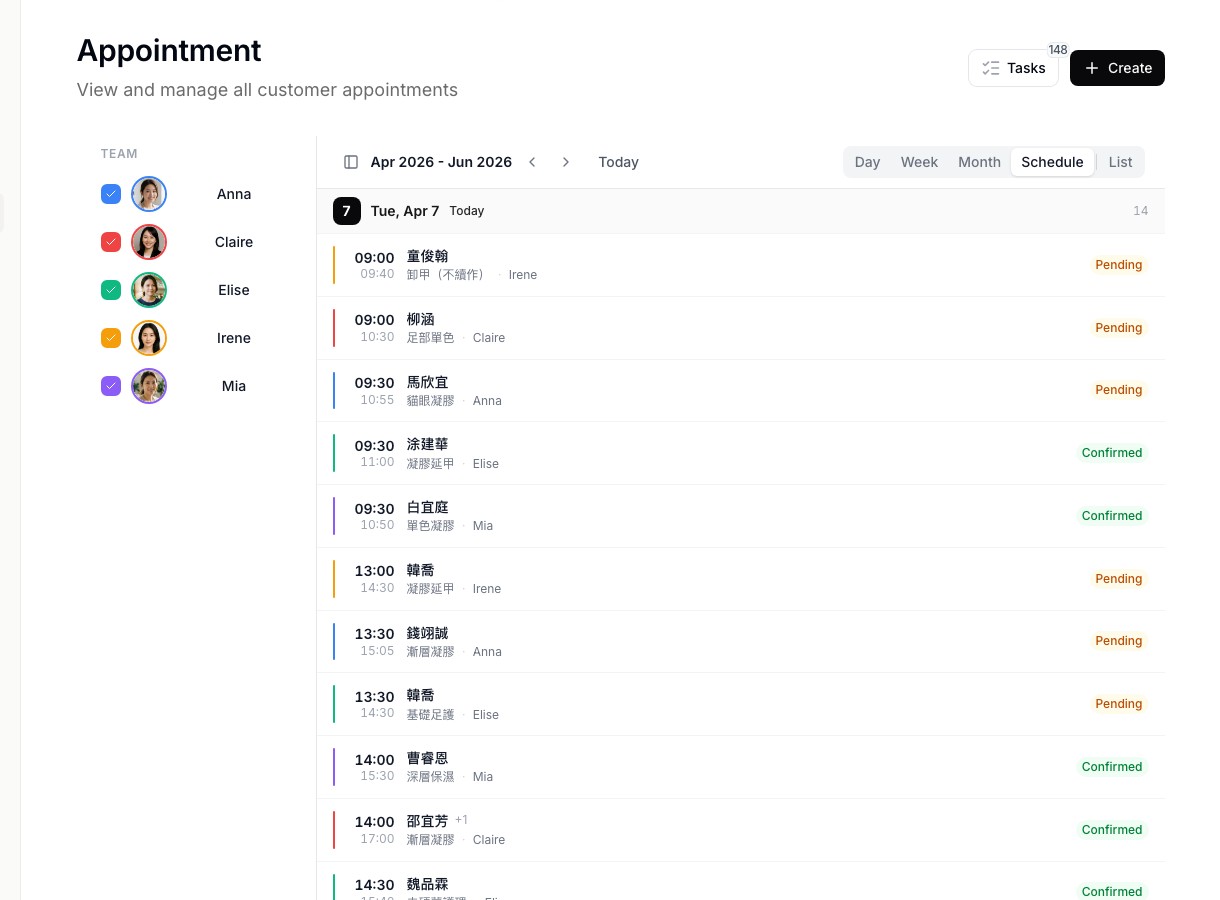1220x900 pixels.
Task: Open Anna's avatar in the team list
Action: coord(148,194)
